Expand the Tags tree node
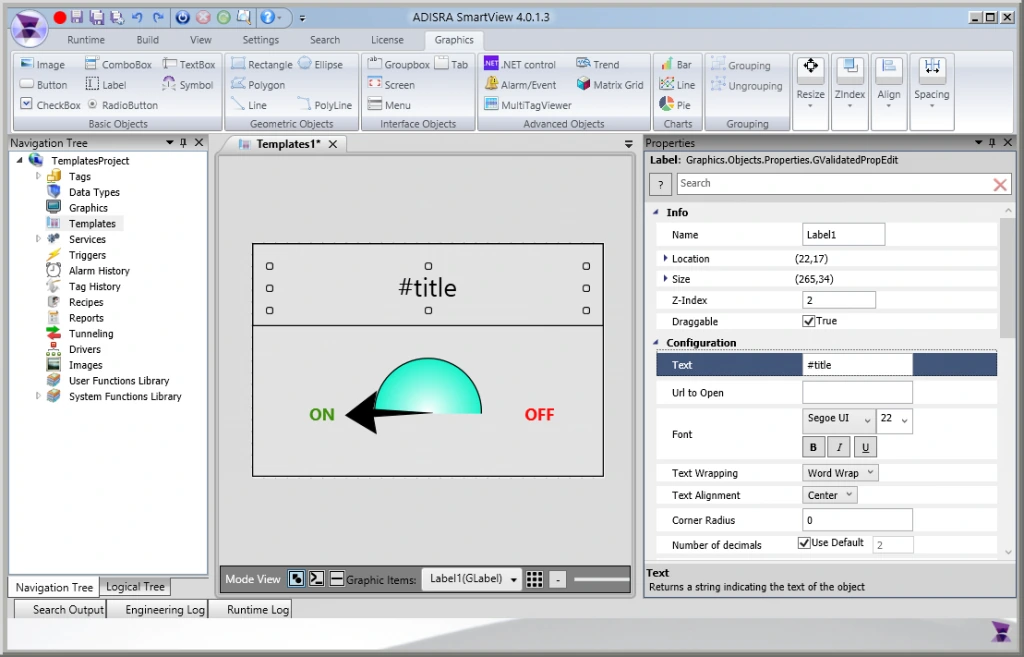This screenshot has height=657, width=1024. pos(38,176)
